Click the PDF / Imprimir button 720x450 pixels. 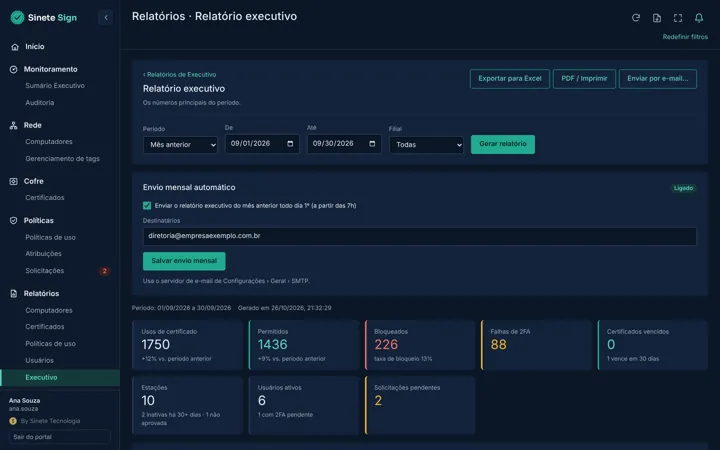tap(584, 79)
